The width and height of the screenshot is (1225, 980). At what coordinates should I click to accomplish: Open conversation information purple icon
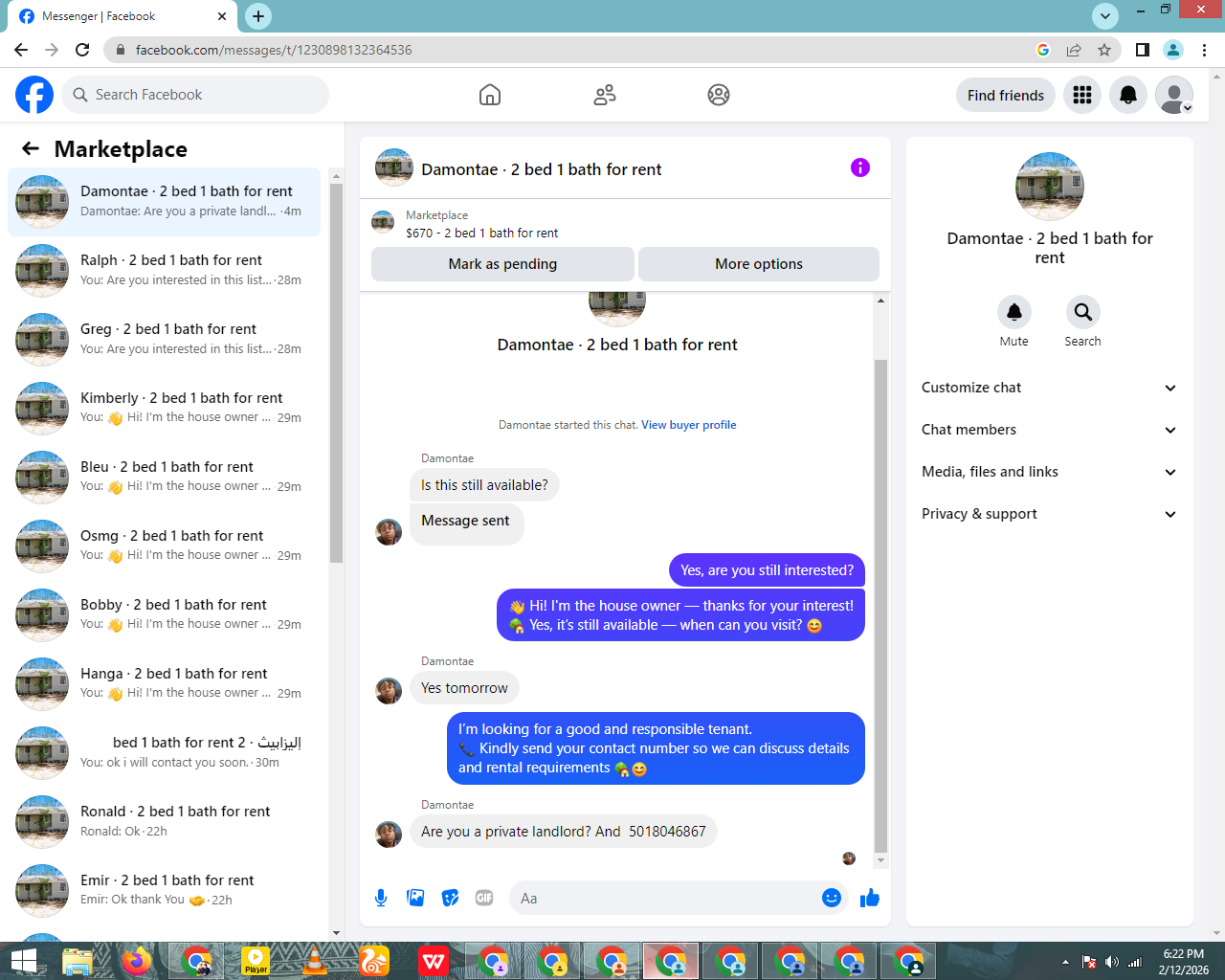pos(860,167)
